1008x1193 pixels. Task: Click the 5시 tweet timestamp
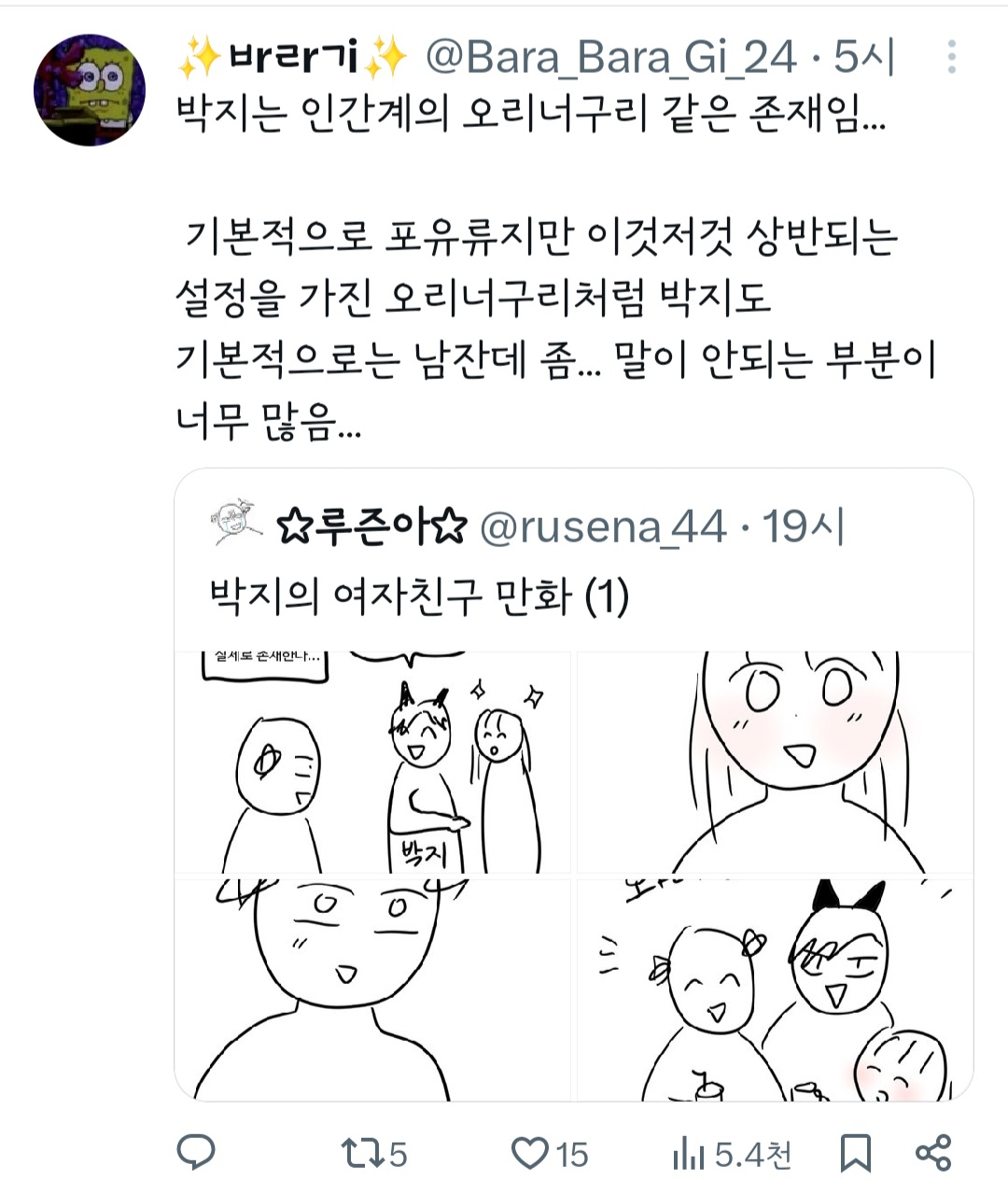click(x=864, y=58)
